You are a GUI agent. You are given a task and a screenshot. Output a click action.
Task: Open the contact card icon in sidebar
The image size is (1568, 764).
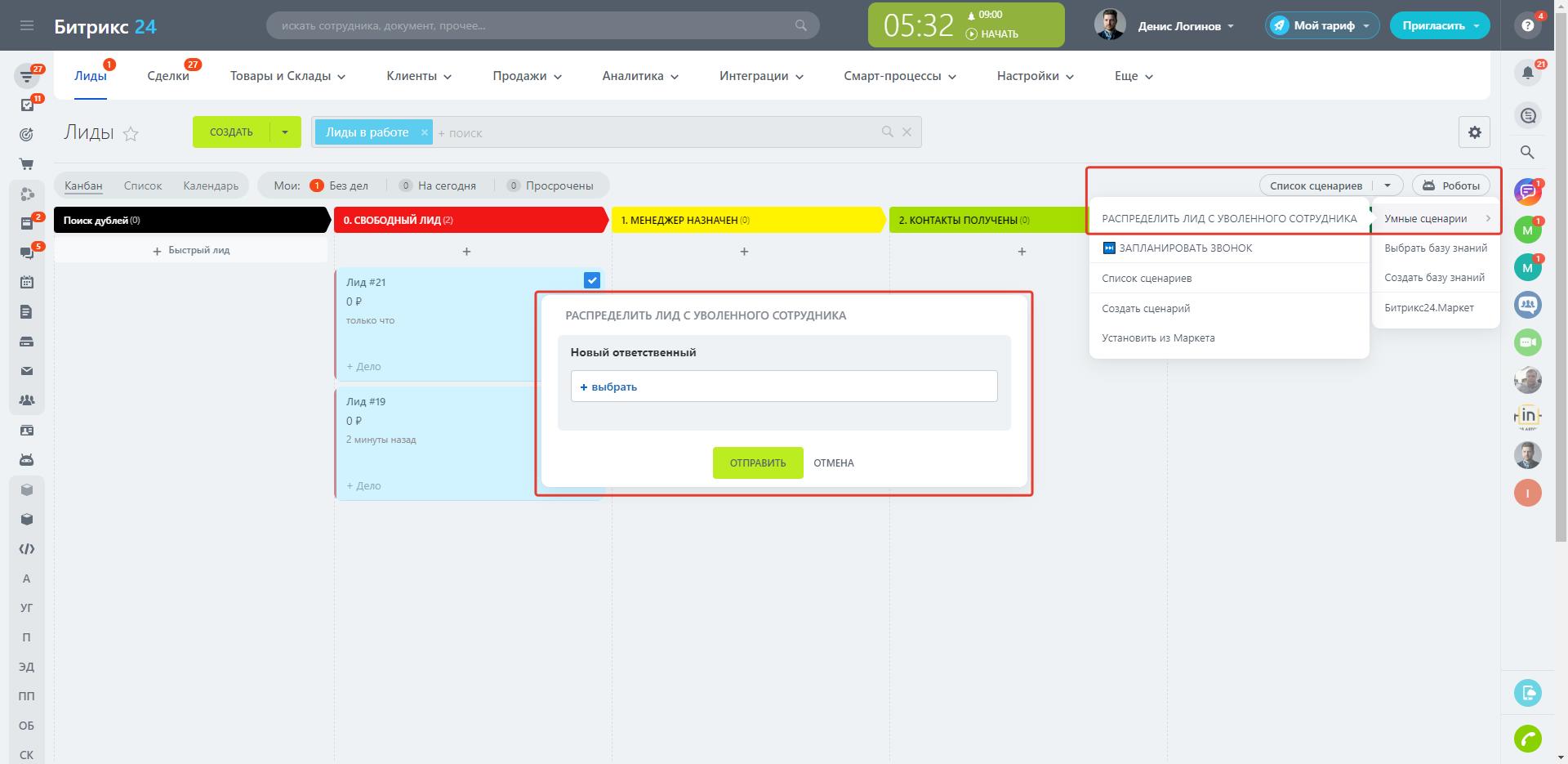pos(26,430)
